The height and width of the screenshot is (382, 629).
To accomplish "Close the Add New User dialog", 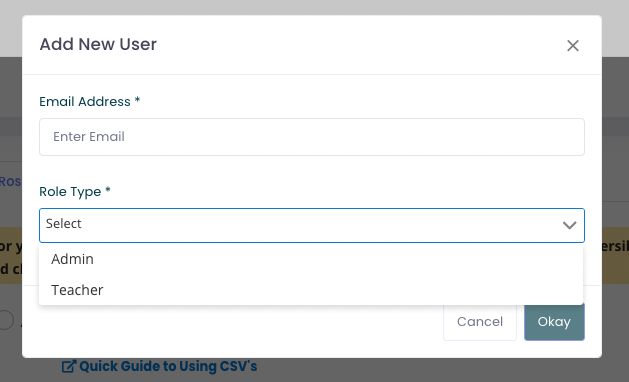I will (x=573, y=45).
